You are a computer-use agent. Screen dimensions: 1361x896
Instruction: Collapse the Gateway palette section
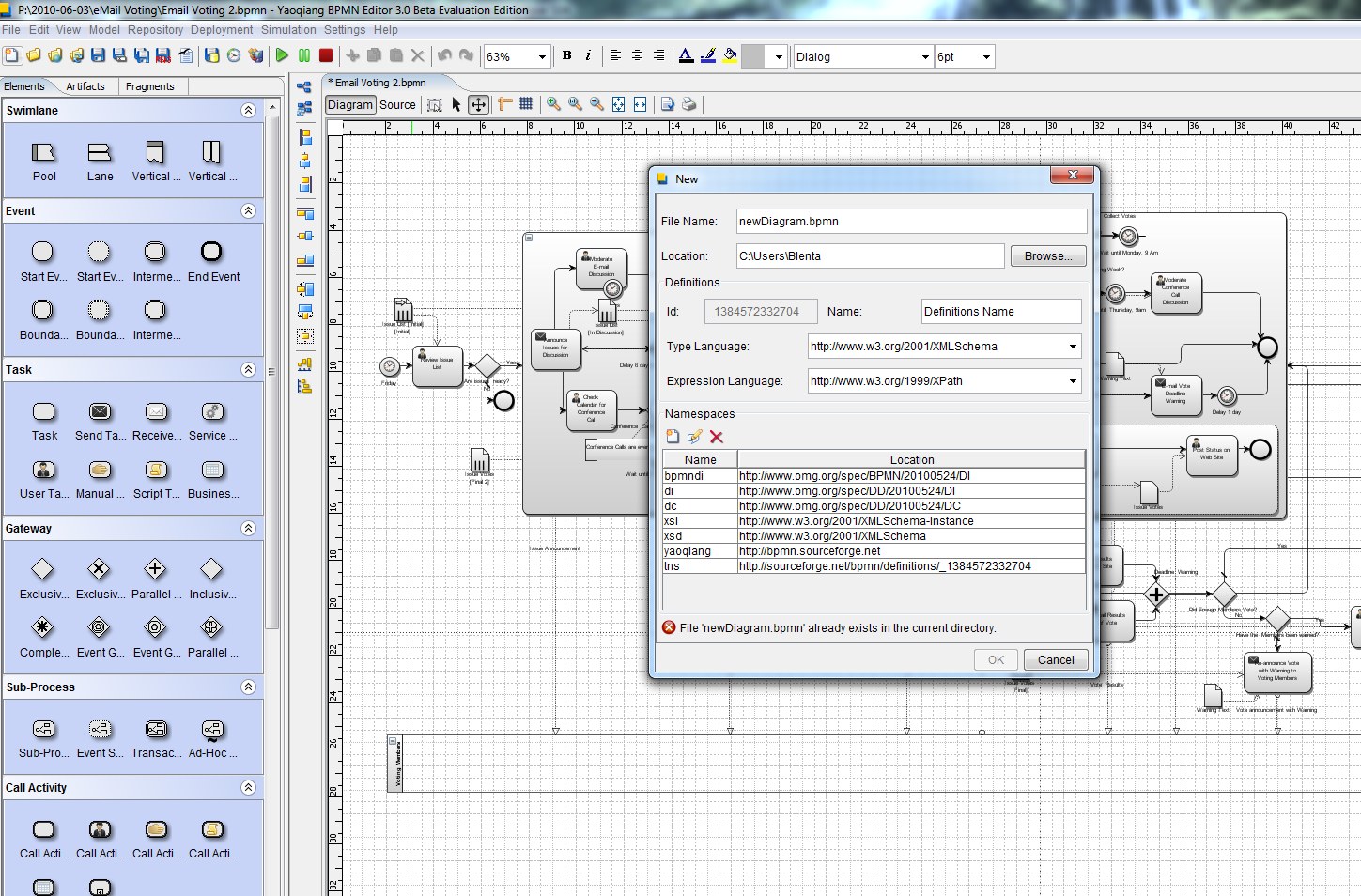(x=248, y=529)
